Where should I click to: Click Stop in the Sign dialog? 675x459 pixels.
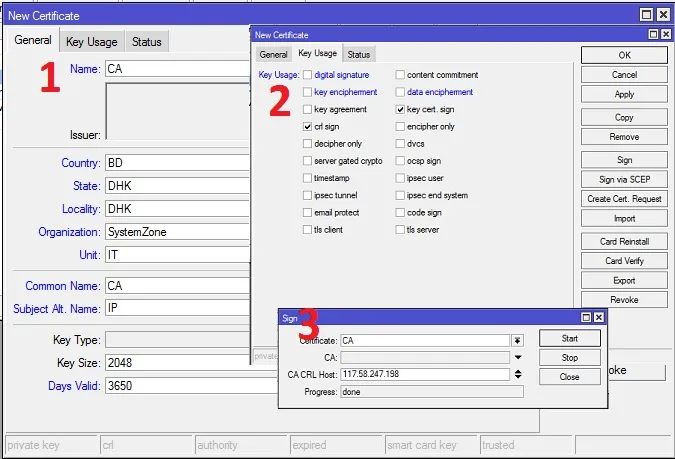coord(570,358)
